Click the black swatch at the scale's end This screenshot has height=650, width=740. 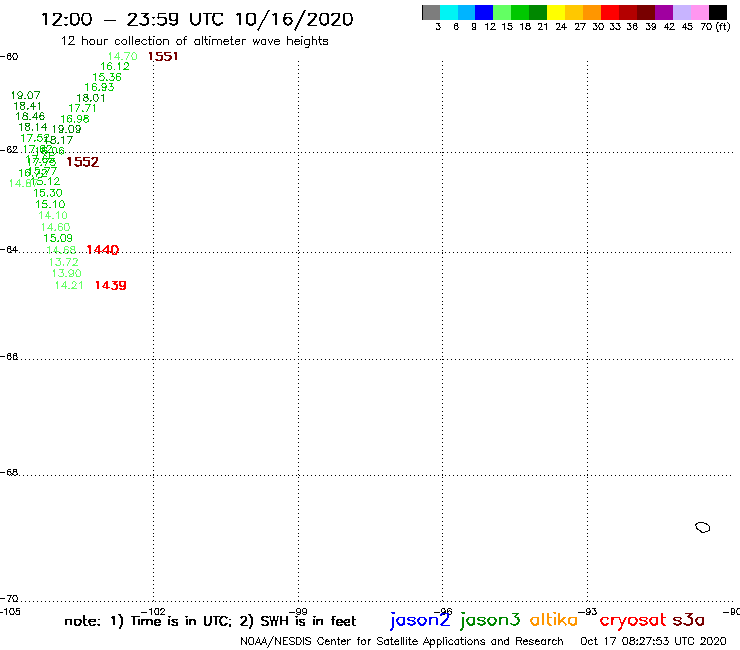click(x=718, y=12)
